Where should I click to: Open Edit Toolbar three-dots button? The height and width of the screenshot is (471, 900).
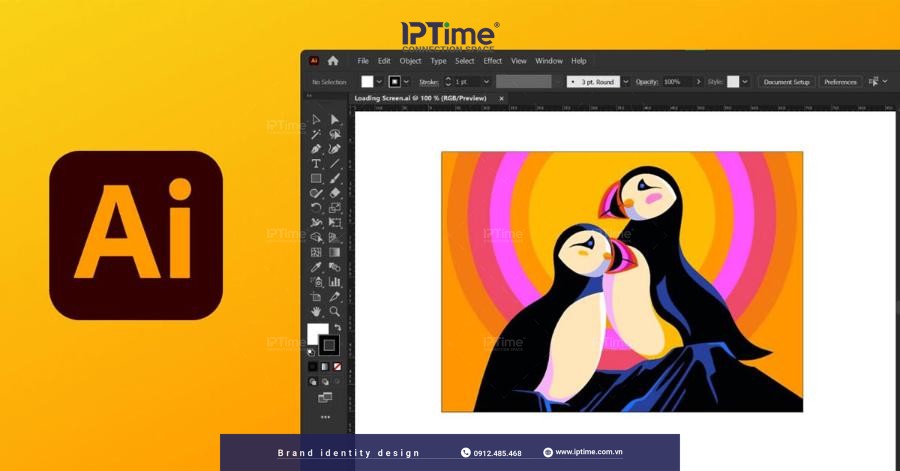[x=325, y=417]
